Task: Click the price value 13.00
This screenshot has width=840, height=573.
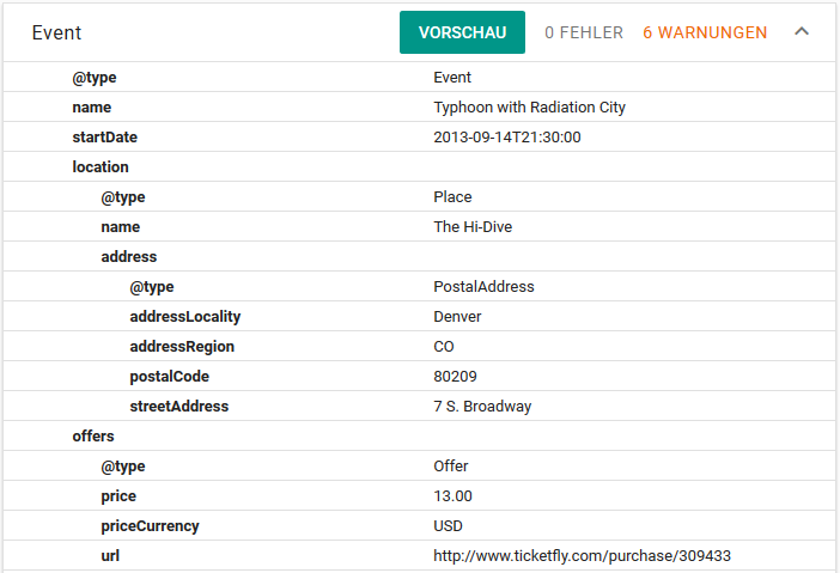Action: pos(453,496)
